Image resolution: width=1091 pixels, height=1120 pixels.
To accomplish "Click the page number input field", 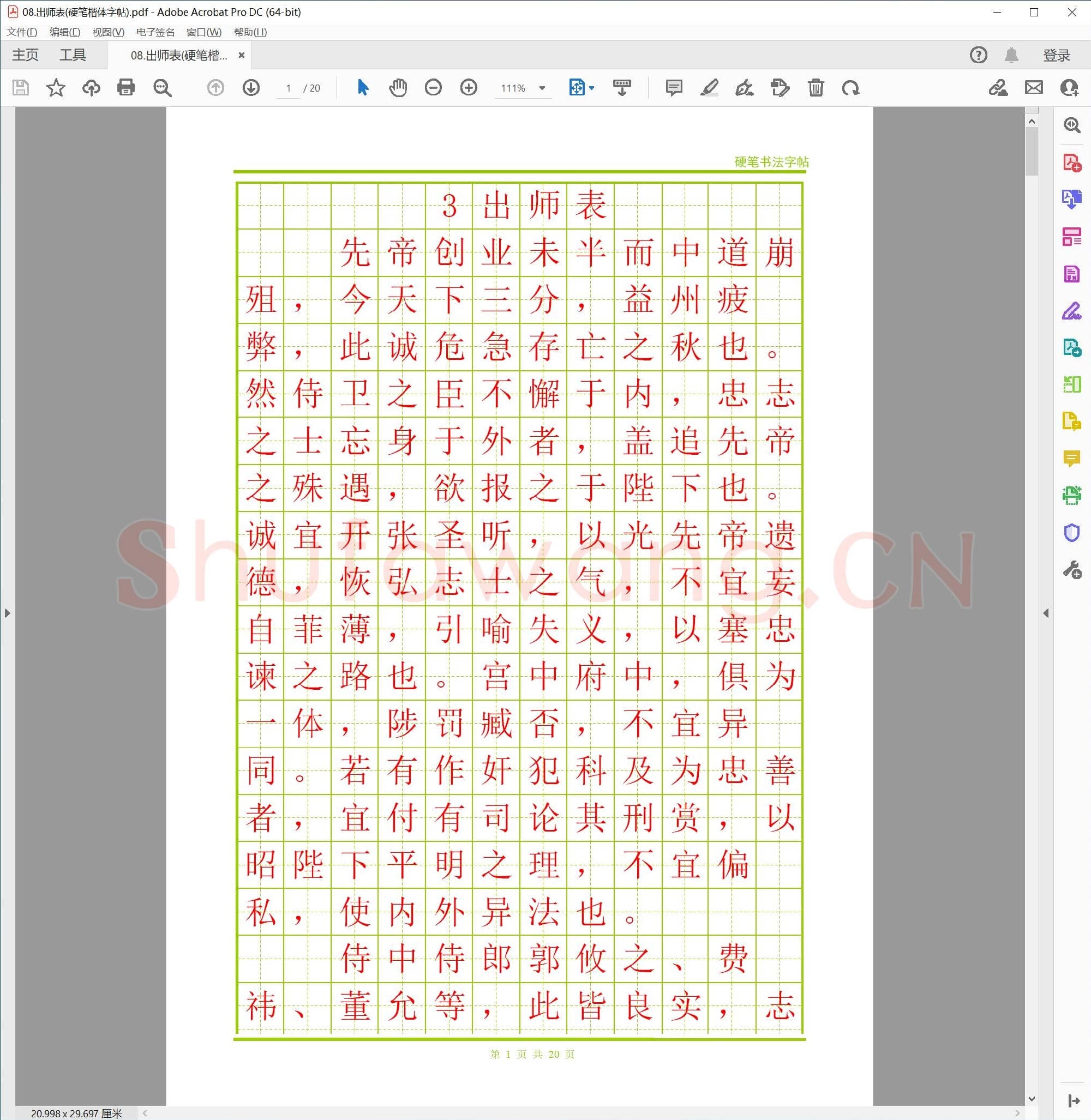I will (x=289, y=88).
